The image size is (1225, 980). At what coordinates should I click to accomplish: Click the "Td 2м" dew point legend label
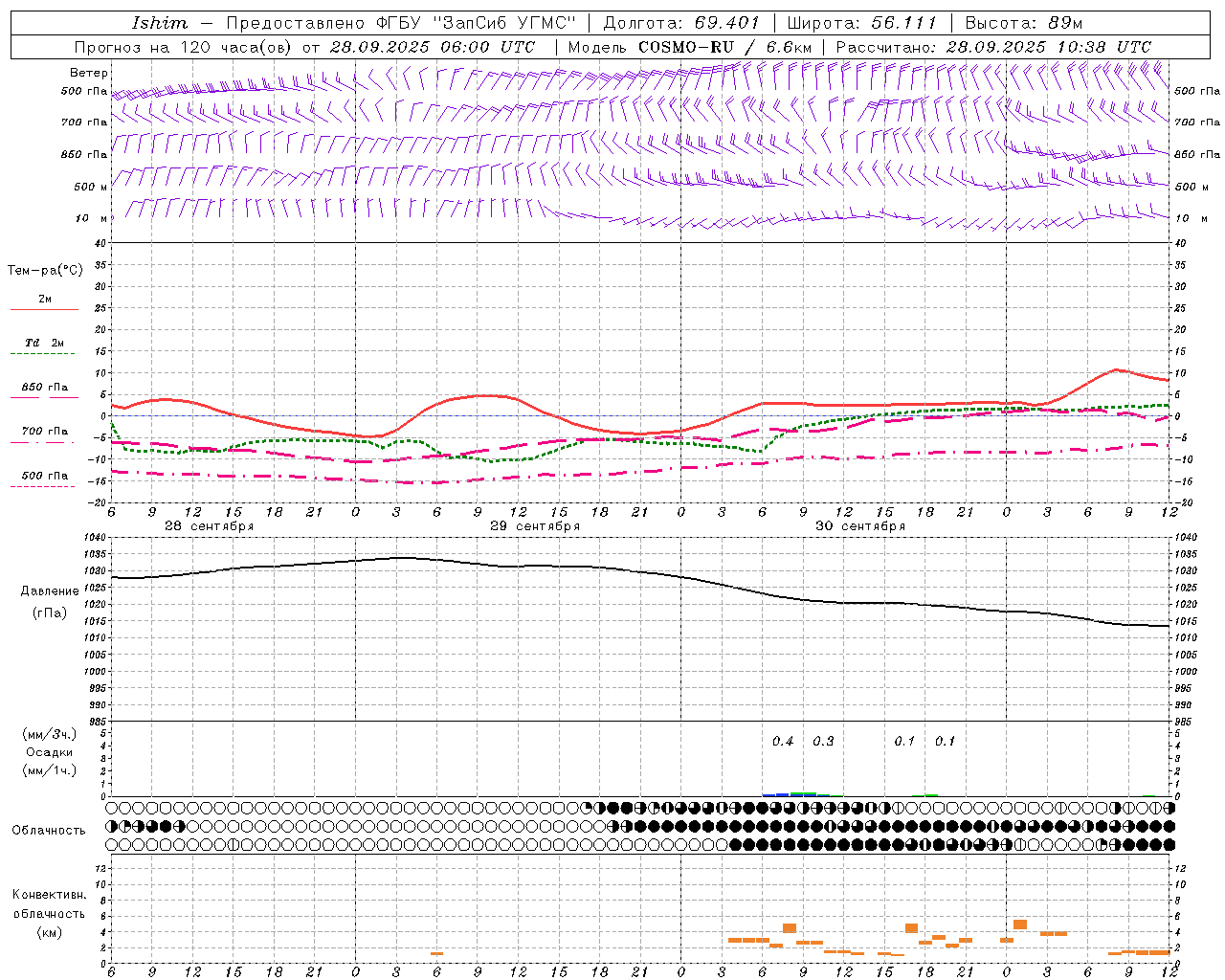[x=44, y=343]
